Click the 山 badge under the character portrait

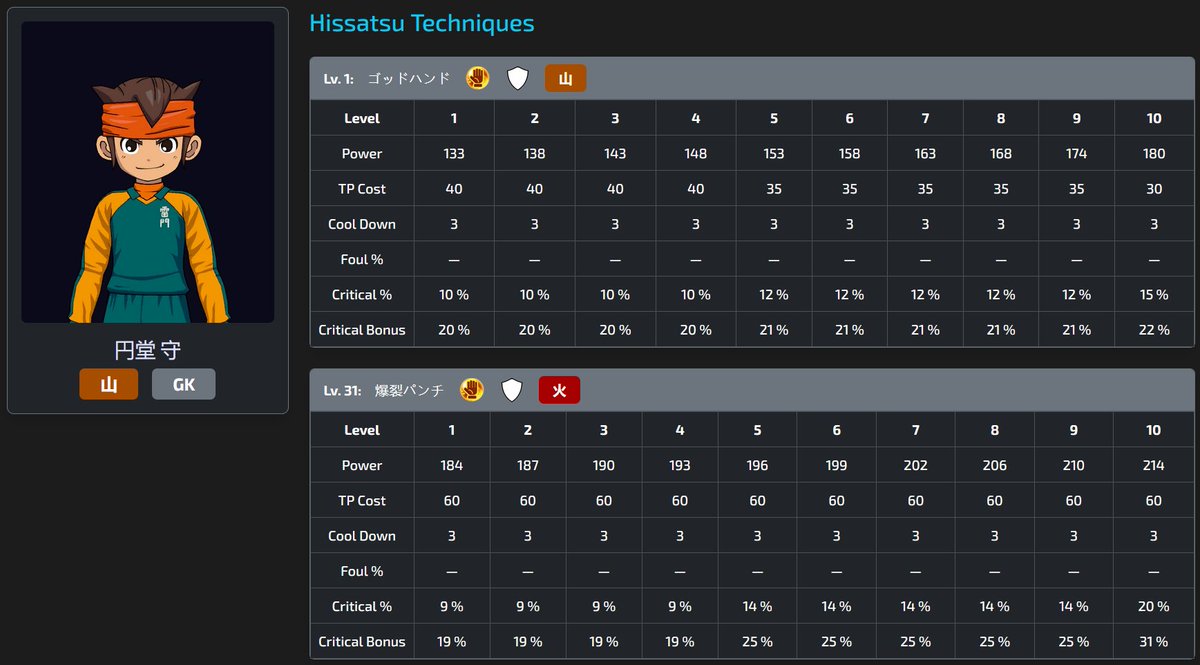pos(109,384)
